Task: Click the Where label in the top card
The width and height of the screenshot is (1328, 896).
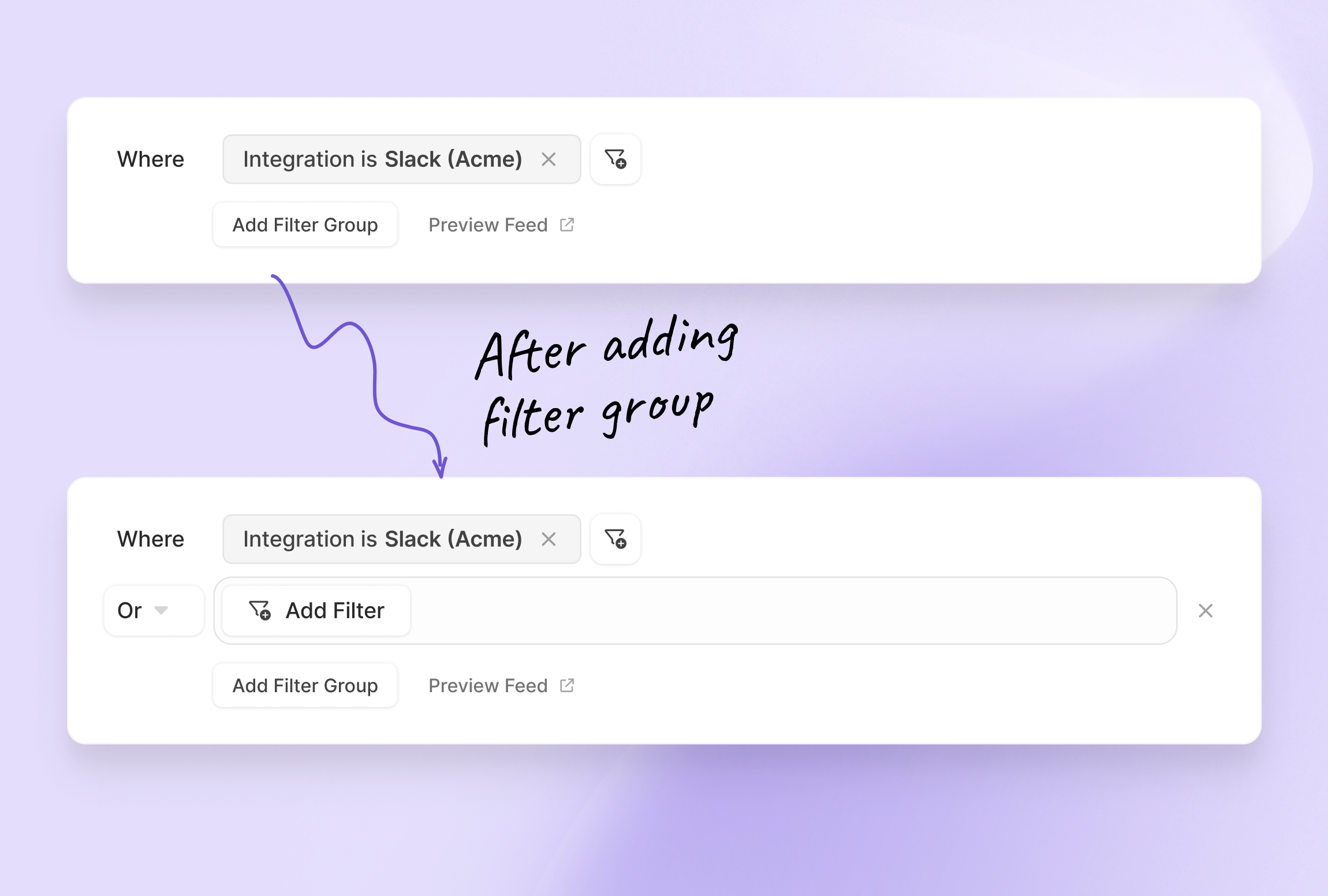Action: (x=151, y=159)
